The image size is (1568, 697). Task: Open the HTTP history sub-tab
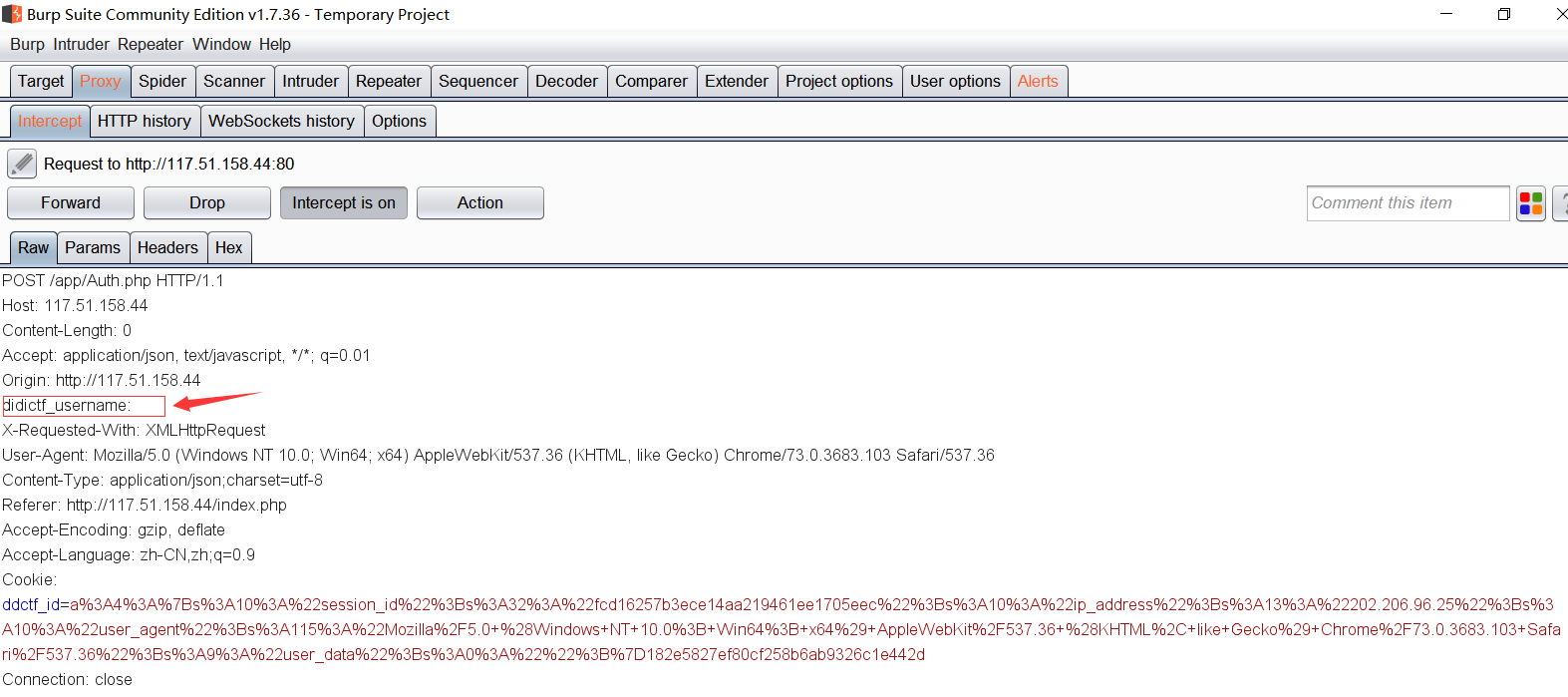pos(145,122)
